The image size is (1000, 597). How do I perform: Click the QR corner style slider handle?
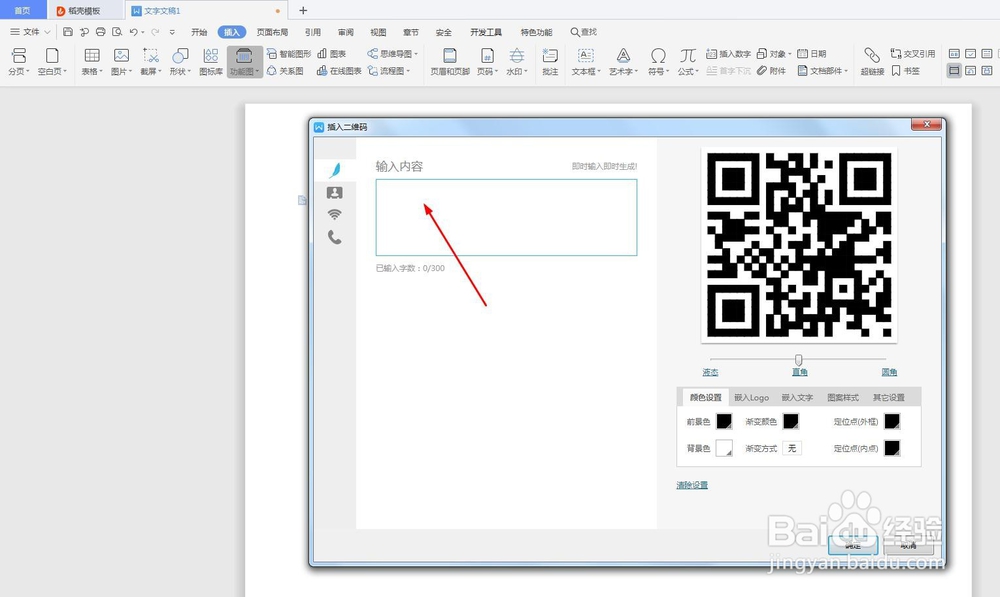tap(798, 360)
